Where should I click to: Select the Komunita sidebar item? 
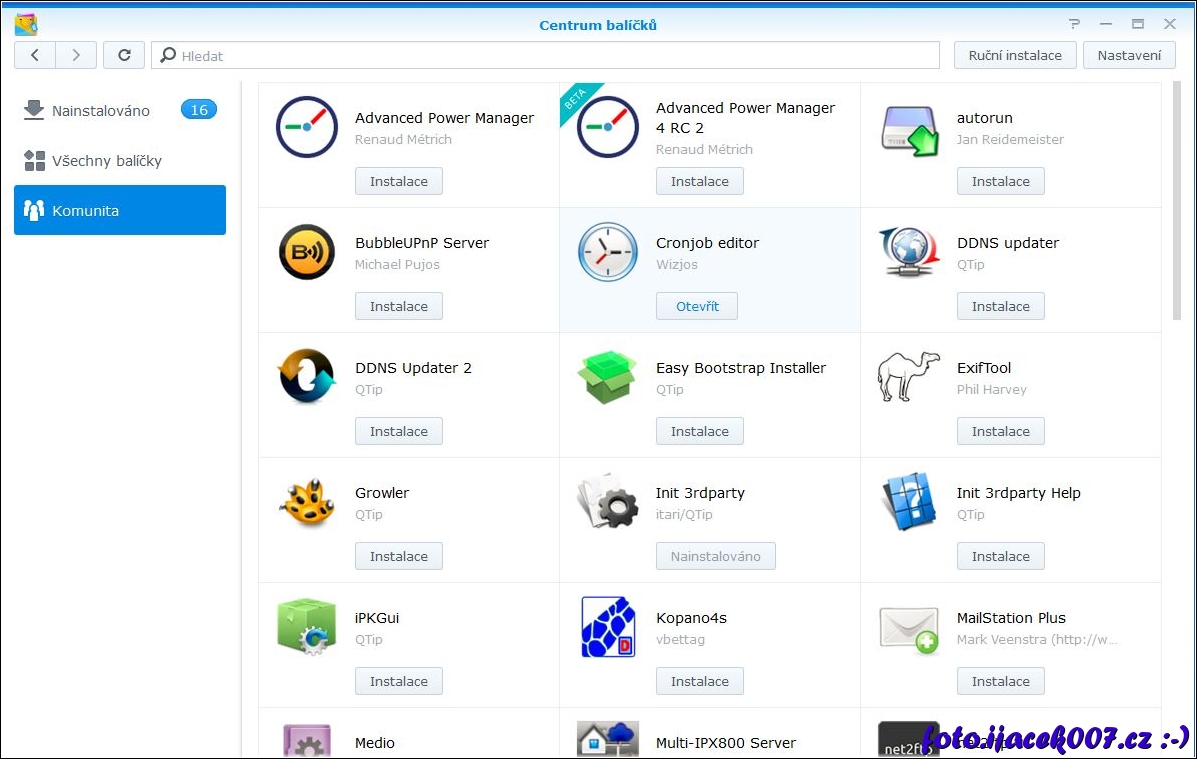pyautogui.click(x=120, y=210)
